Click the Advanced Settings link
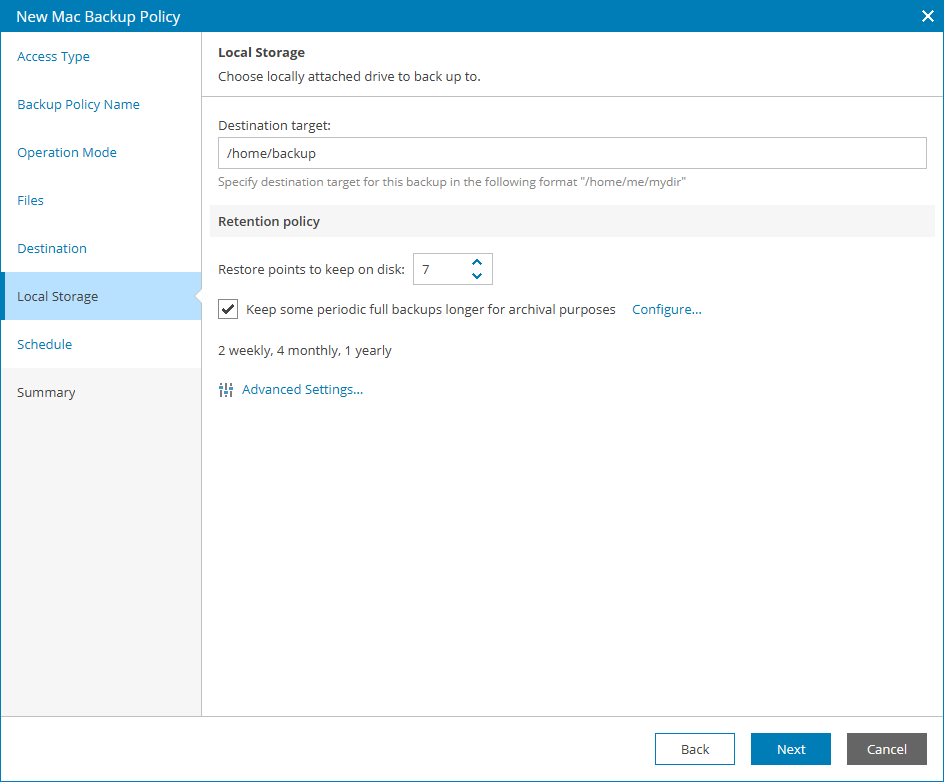 (302, 389)
